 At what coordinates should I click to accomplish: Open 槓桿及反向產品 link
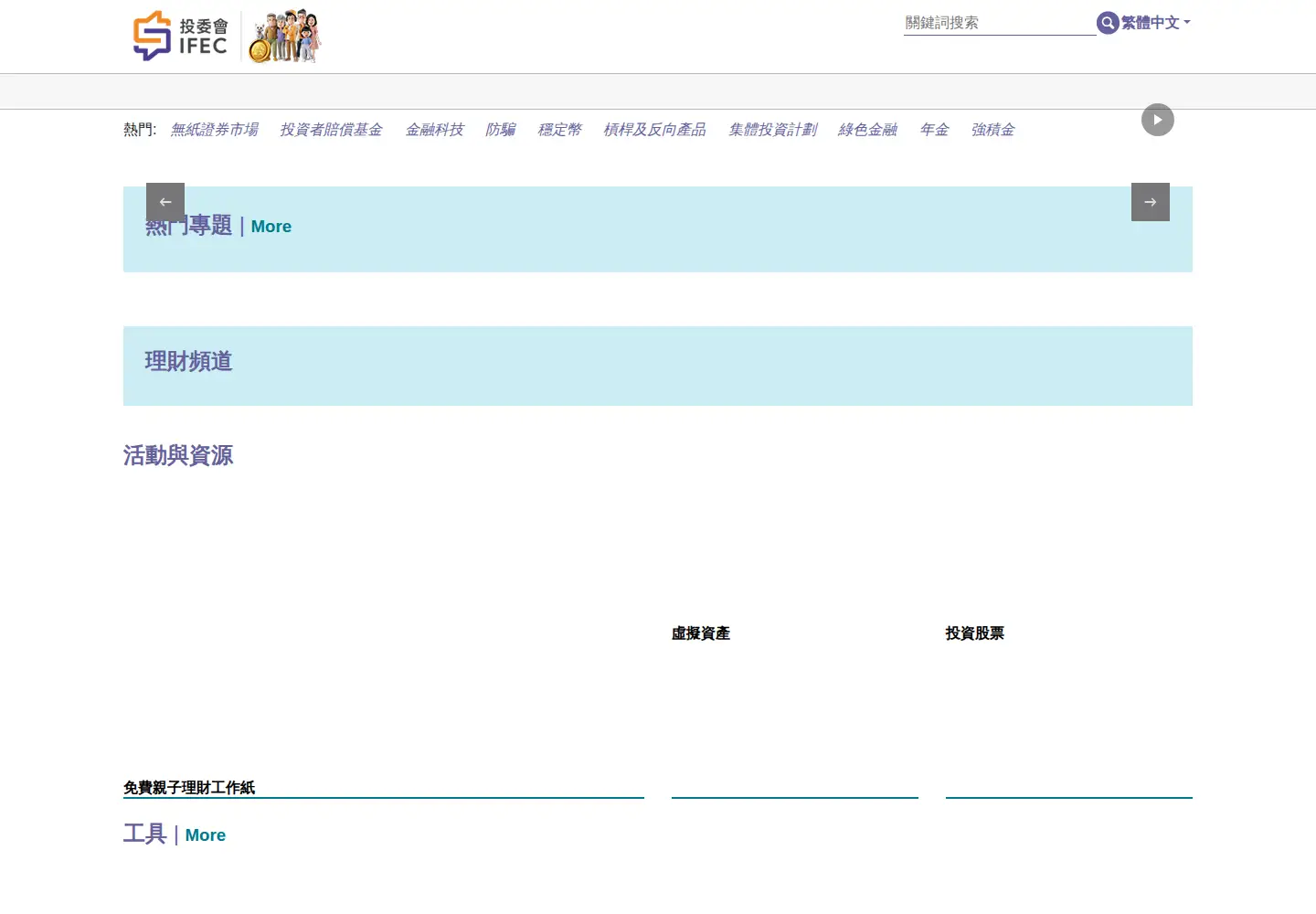[654, 130]
